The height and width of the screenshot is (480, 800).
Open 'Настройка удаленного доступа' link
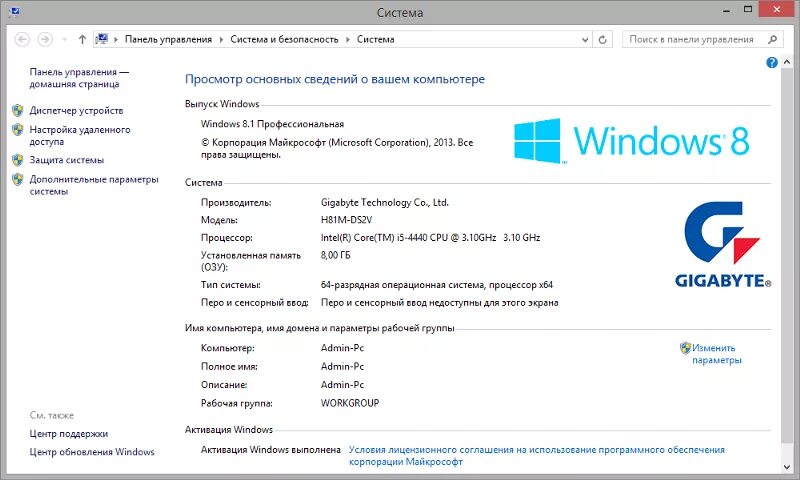click(x=80, y=136)
